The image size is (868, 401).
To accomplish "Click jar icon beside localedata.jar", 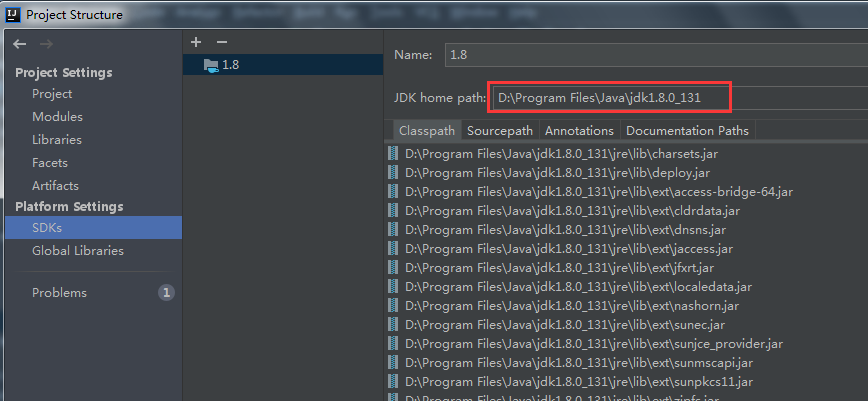I will click(x=393, y=287).
